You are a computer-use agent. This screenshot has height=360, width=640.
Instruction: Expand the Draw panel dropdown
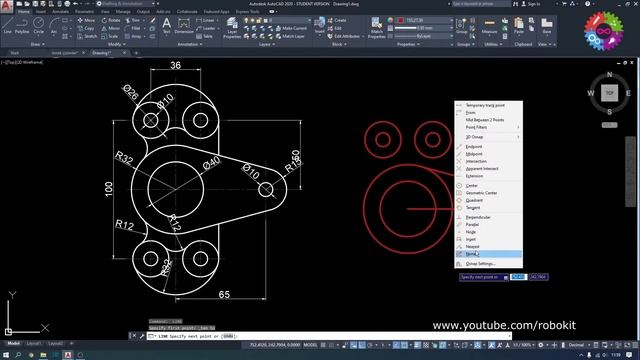tap(38, 44)
